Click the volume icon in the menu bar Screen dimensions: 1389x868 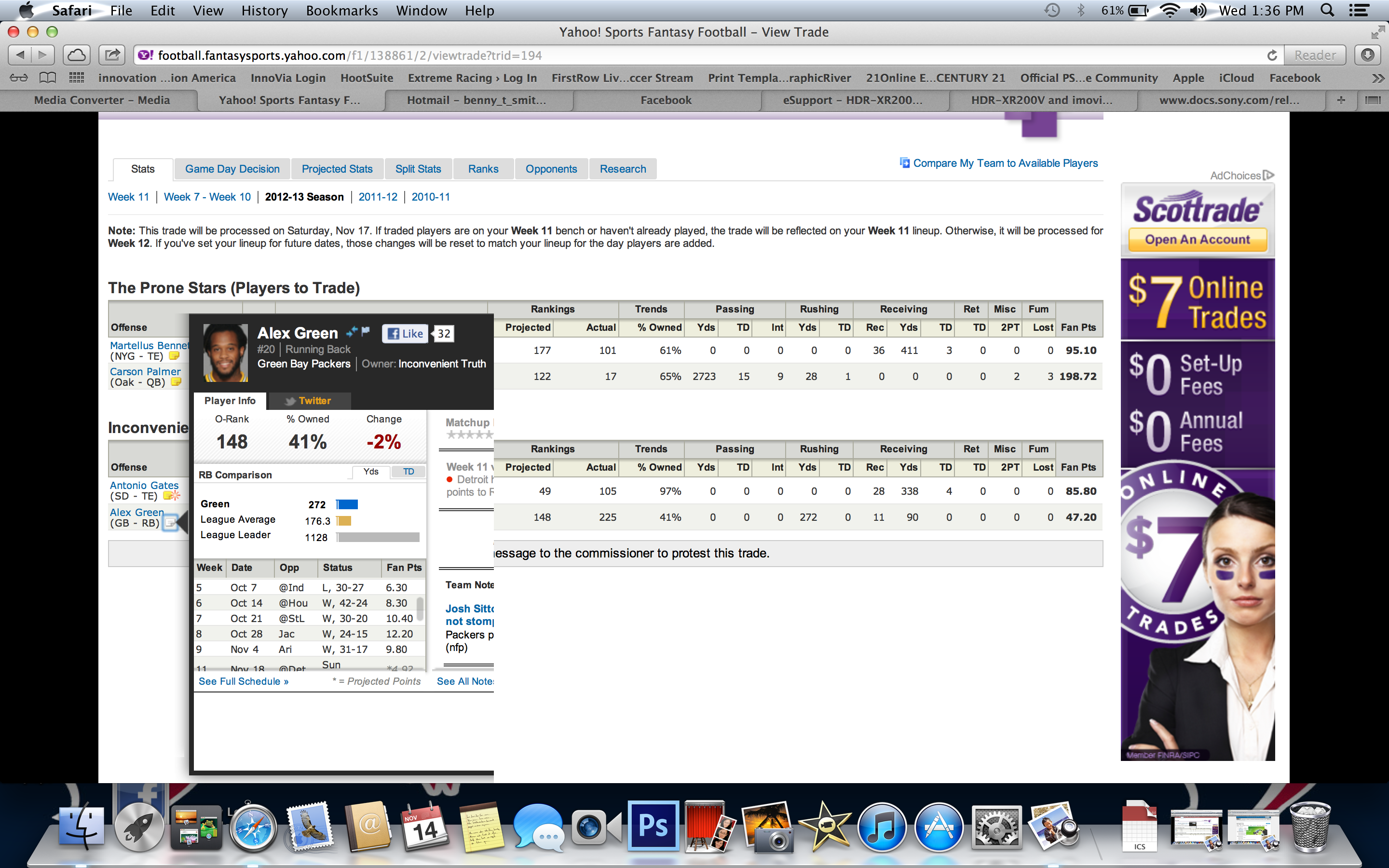[x=1198, y=10]
